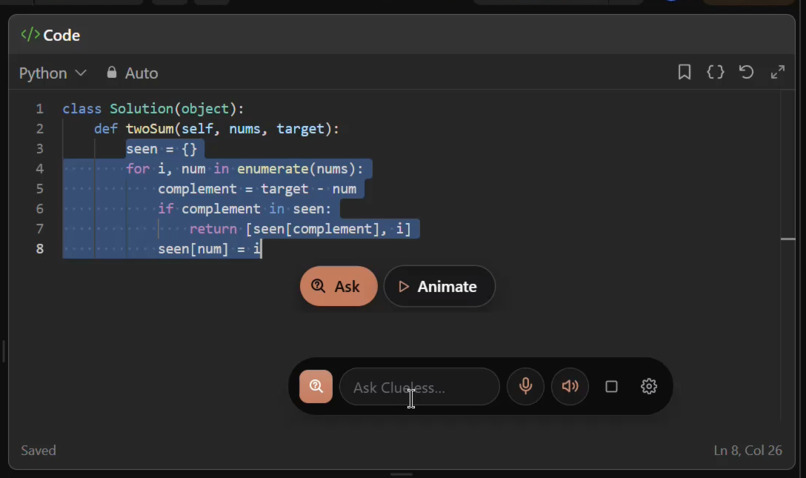Click the green code brackets icon
Screen dimensions: 806x478
tap(30, 35)
